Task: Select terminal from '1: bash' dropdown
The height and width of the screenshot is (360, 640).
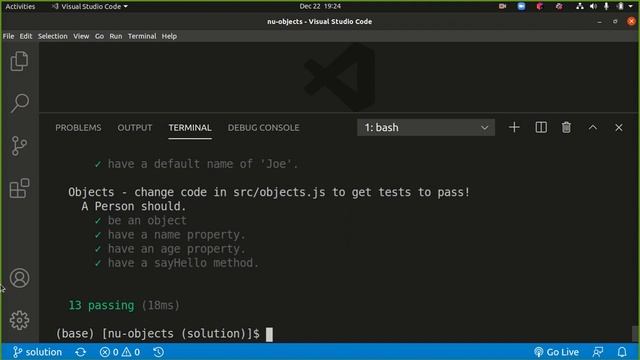Action: pos(426,127)
